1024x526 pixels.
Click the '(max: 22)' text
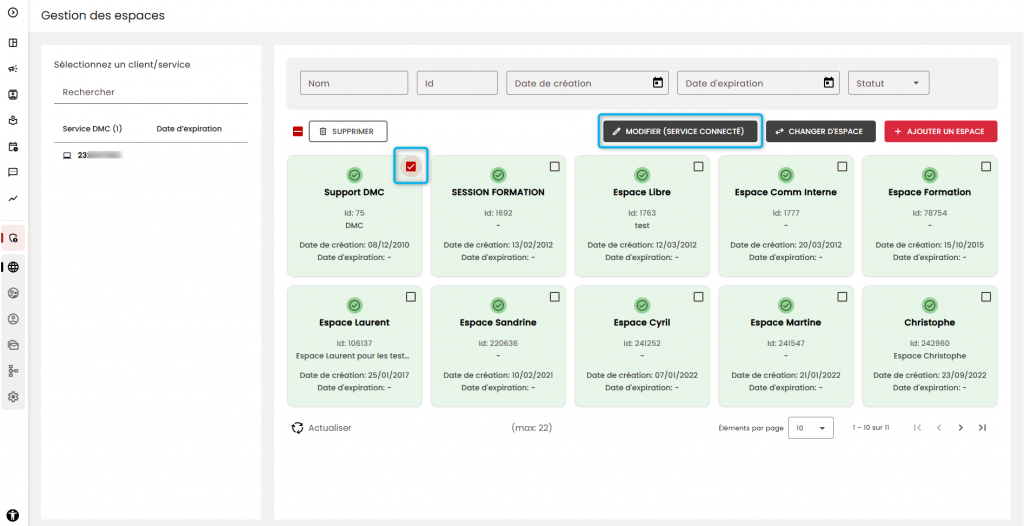pos(532,428)
